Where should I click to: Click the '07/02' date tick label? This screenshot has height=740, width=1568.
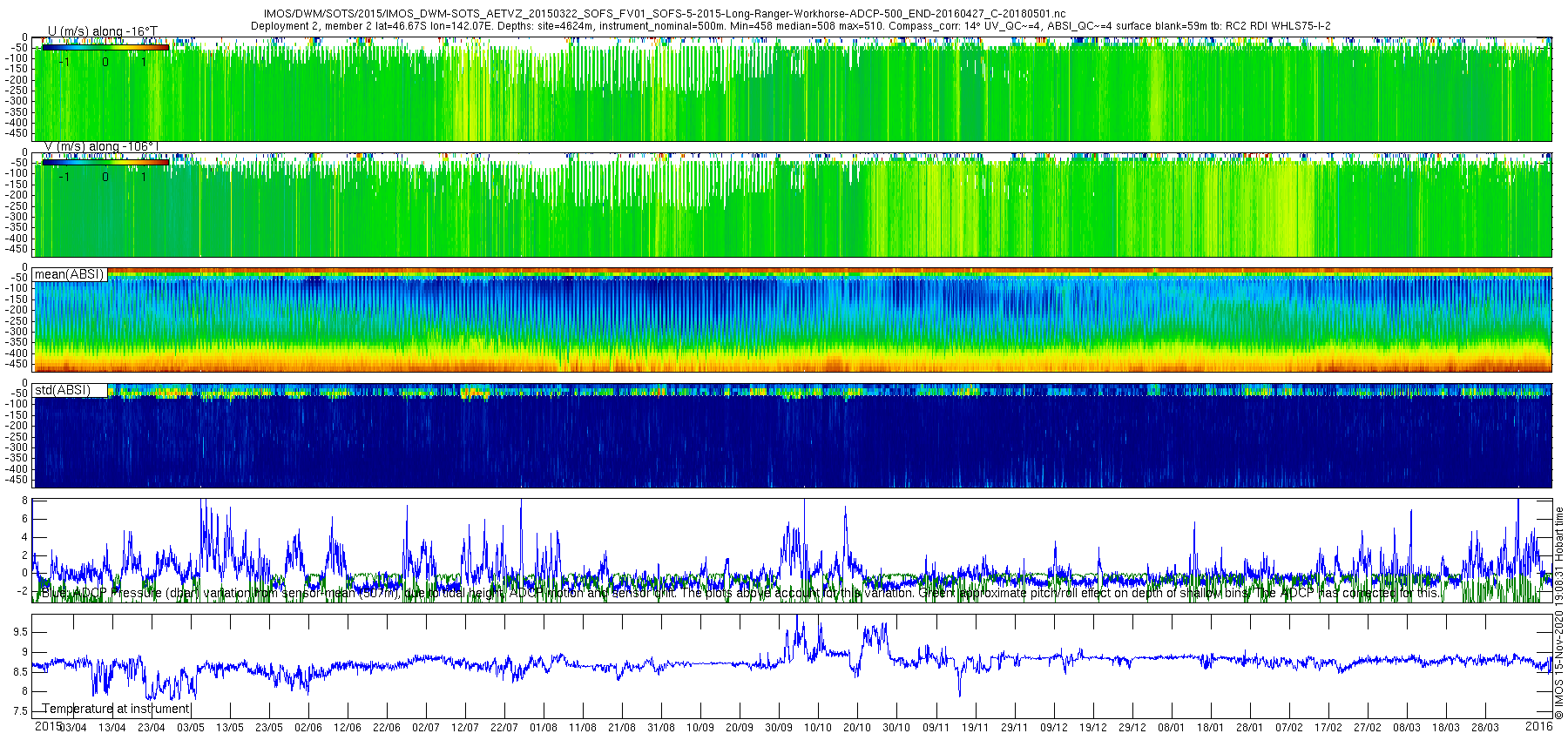coord(1289,728)
